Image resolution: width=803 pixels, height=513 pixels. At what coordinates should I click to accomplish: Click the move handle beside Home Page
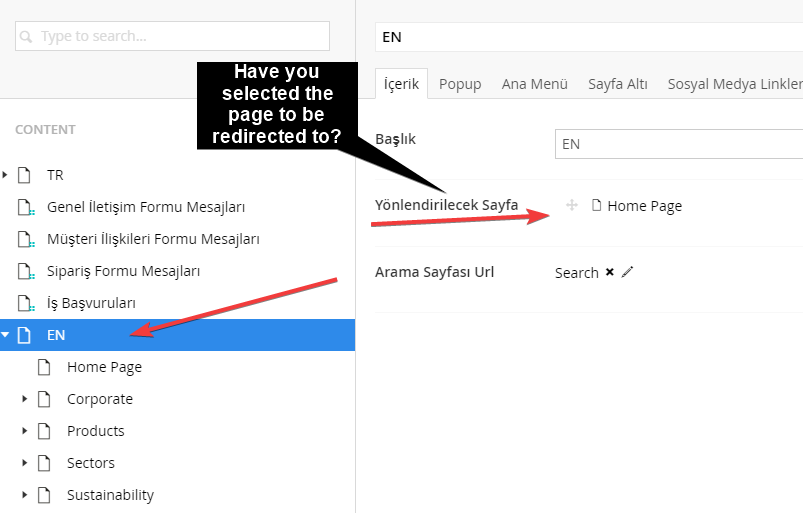coord(572,205)
